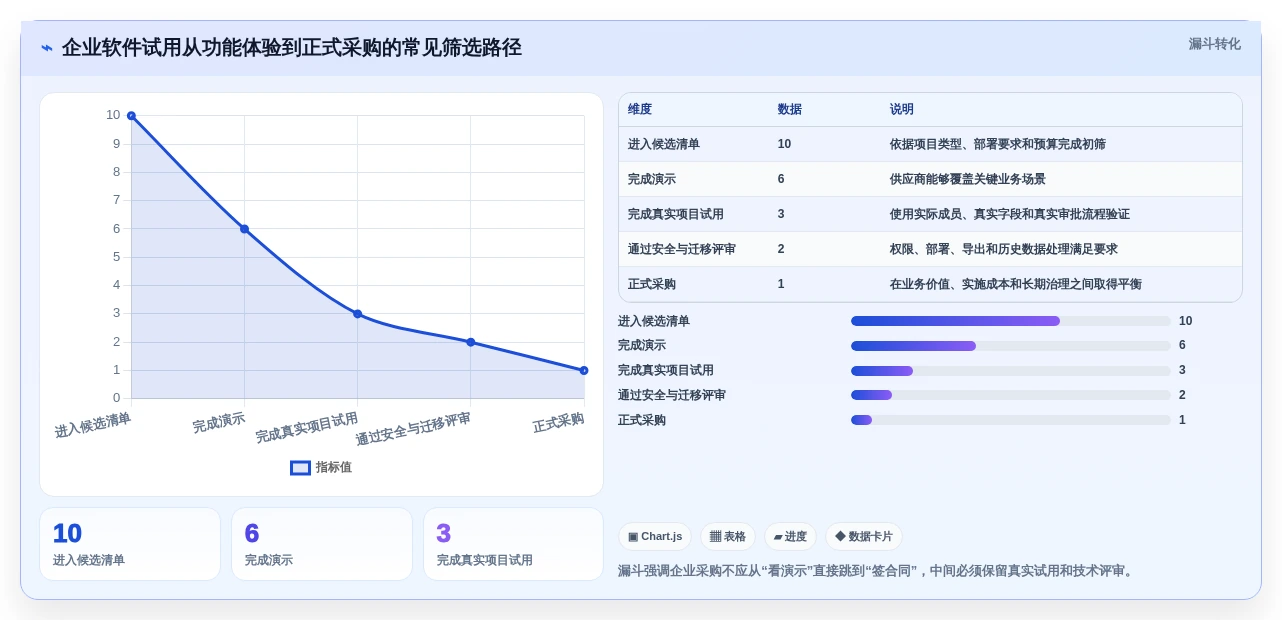Select table cell 完成演示
Image resolution: width=1282 pixels, height=620 pixels.
(652, 179)
